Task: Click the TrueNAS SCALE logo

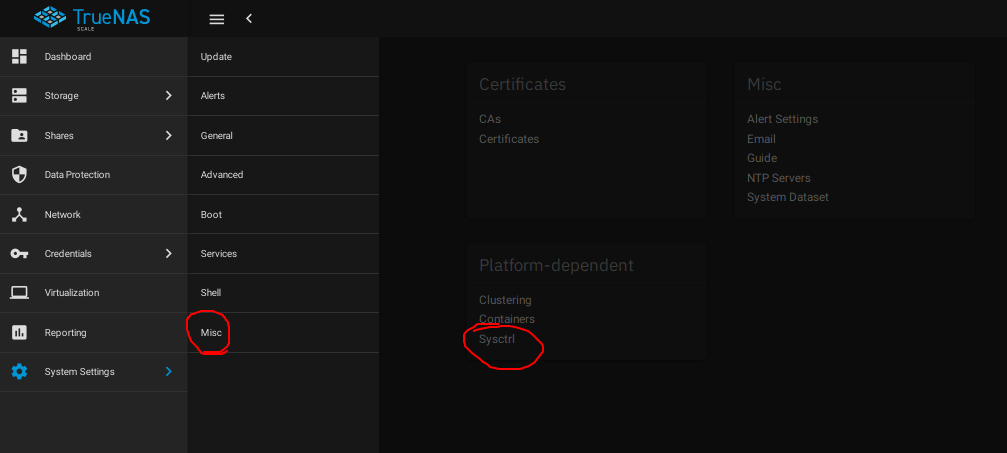Action: [92, 18]
